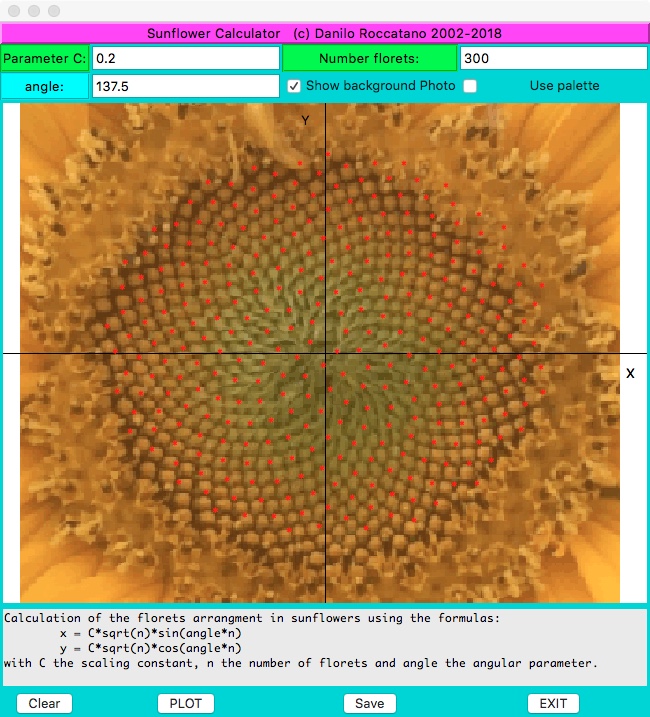Close the window with the title-bar close button
Viewport: 650px width, 717px height.
pos(14,10)
